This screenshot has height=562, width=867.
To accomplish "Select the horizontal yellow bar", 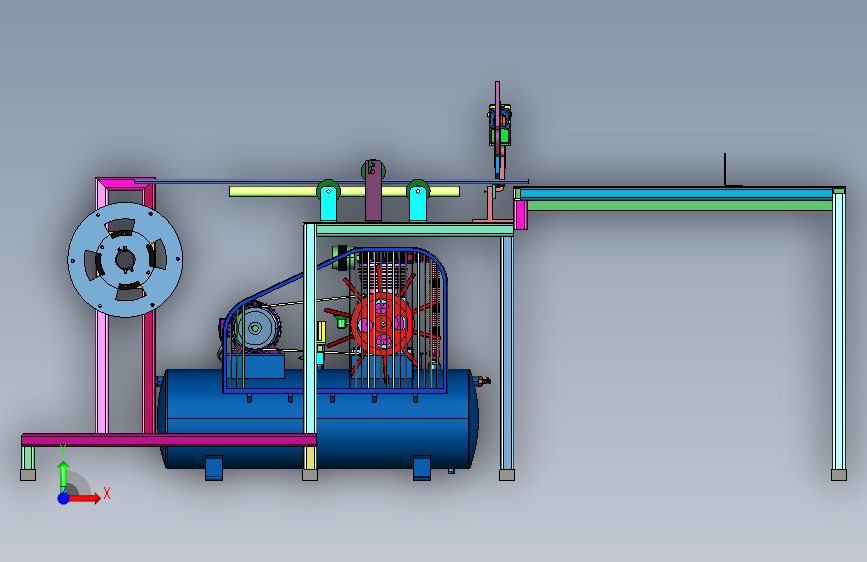I will click(344, 191).
